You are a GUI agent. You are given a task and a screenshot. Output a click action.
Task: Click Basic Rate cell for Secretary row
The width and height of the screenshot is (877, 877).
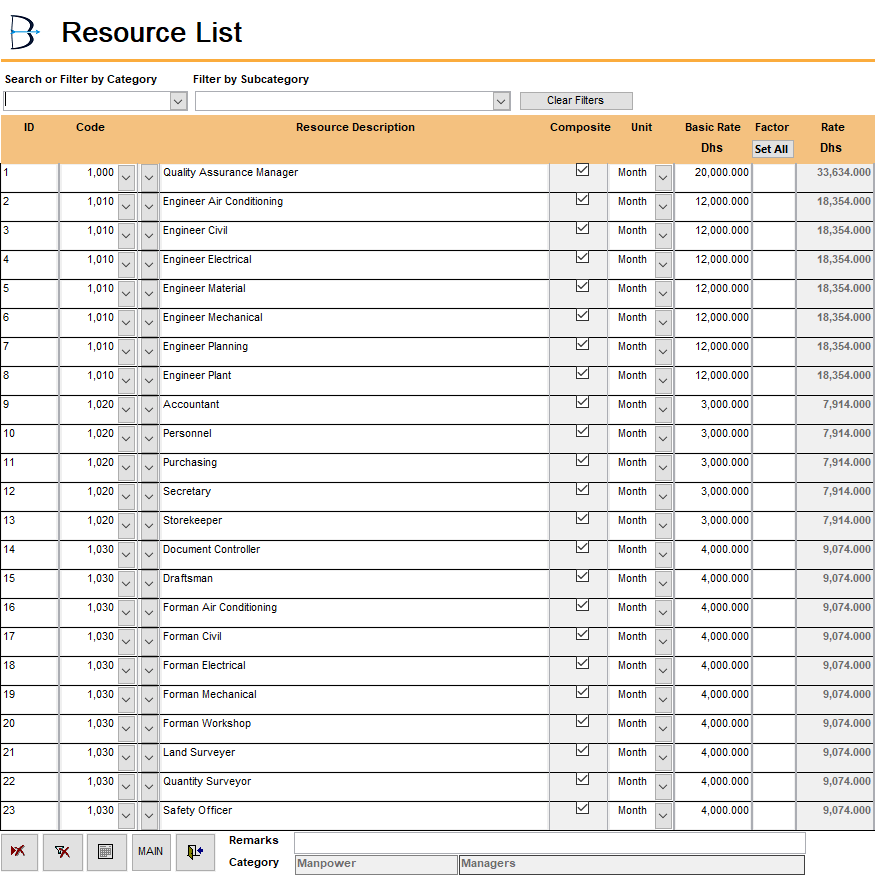tap(713, 497)
